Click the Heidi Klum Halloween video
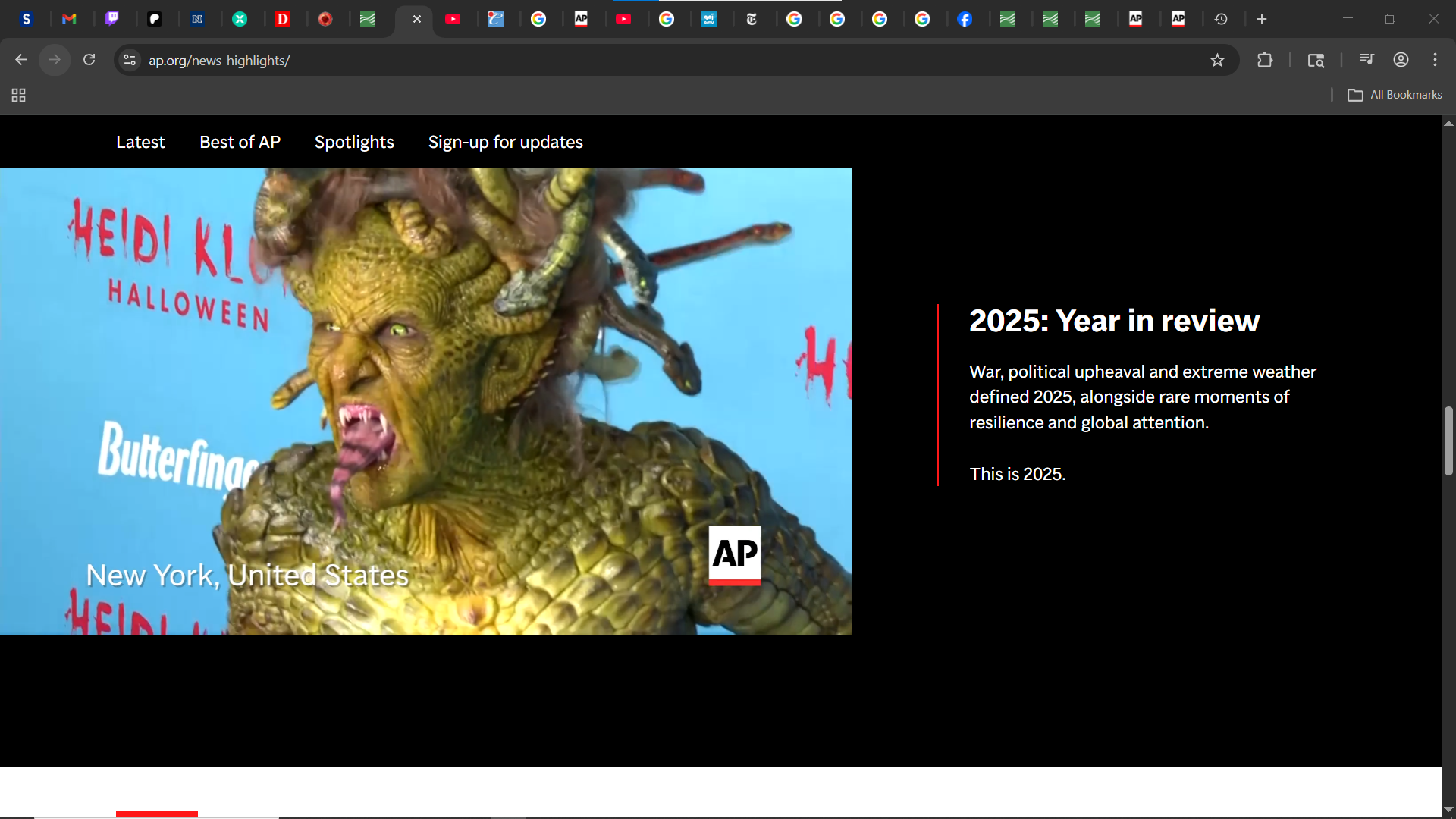 coord(425,401)
